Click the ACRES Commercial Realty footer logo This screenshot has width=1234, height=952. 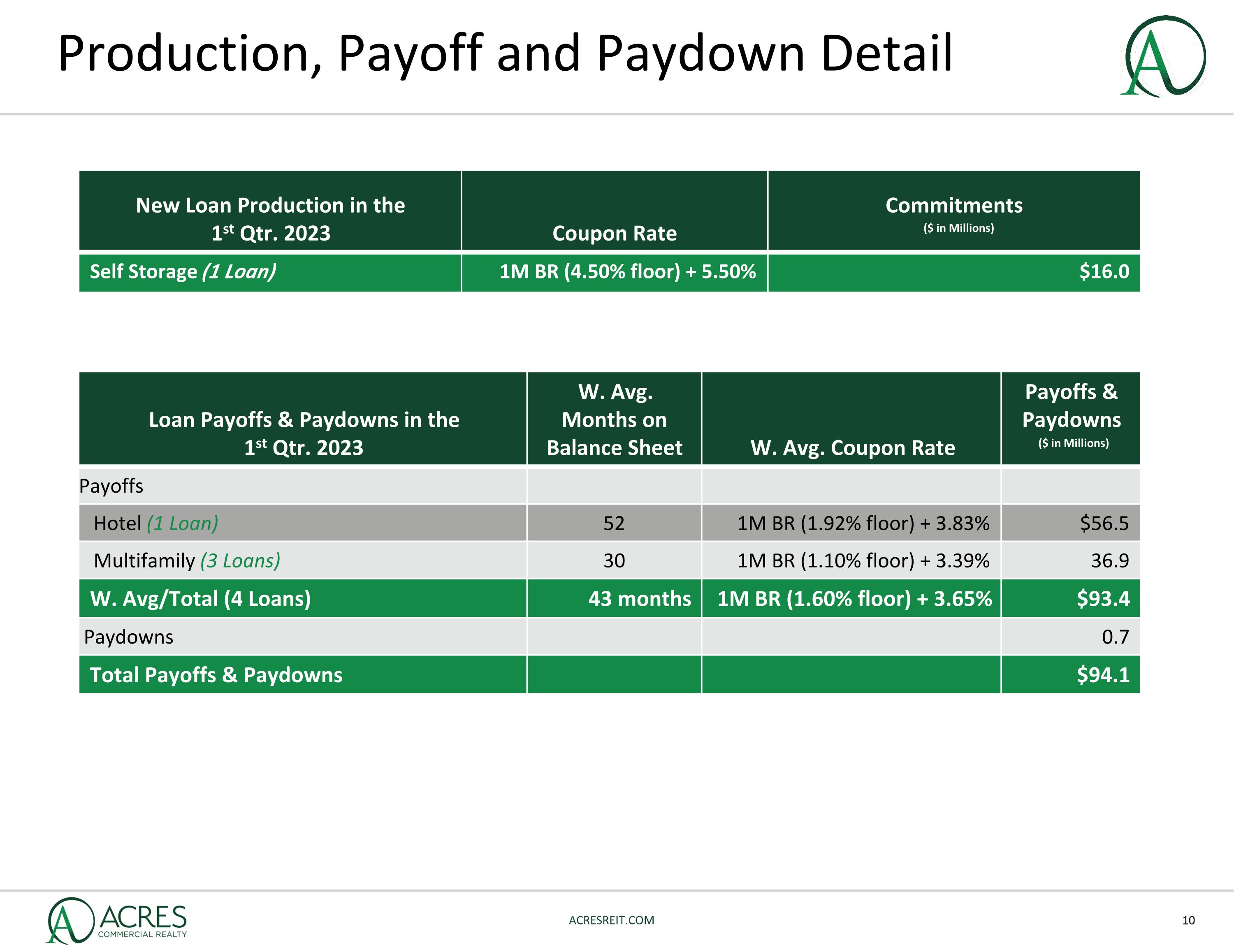117,920
